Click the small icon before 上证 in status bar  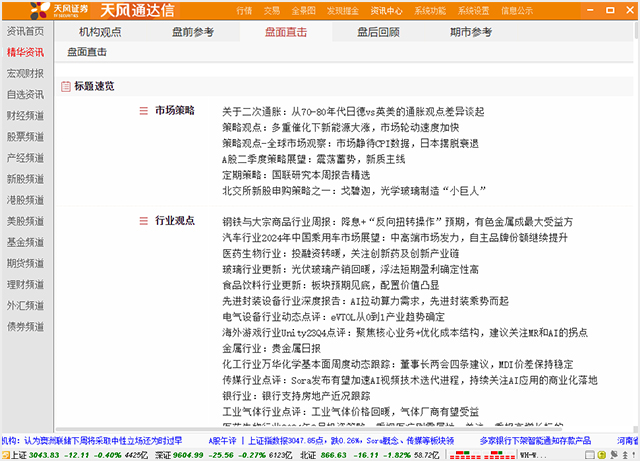point(5,455)
